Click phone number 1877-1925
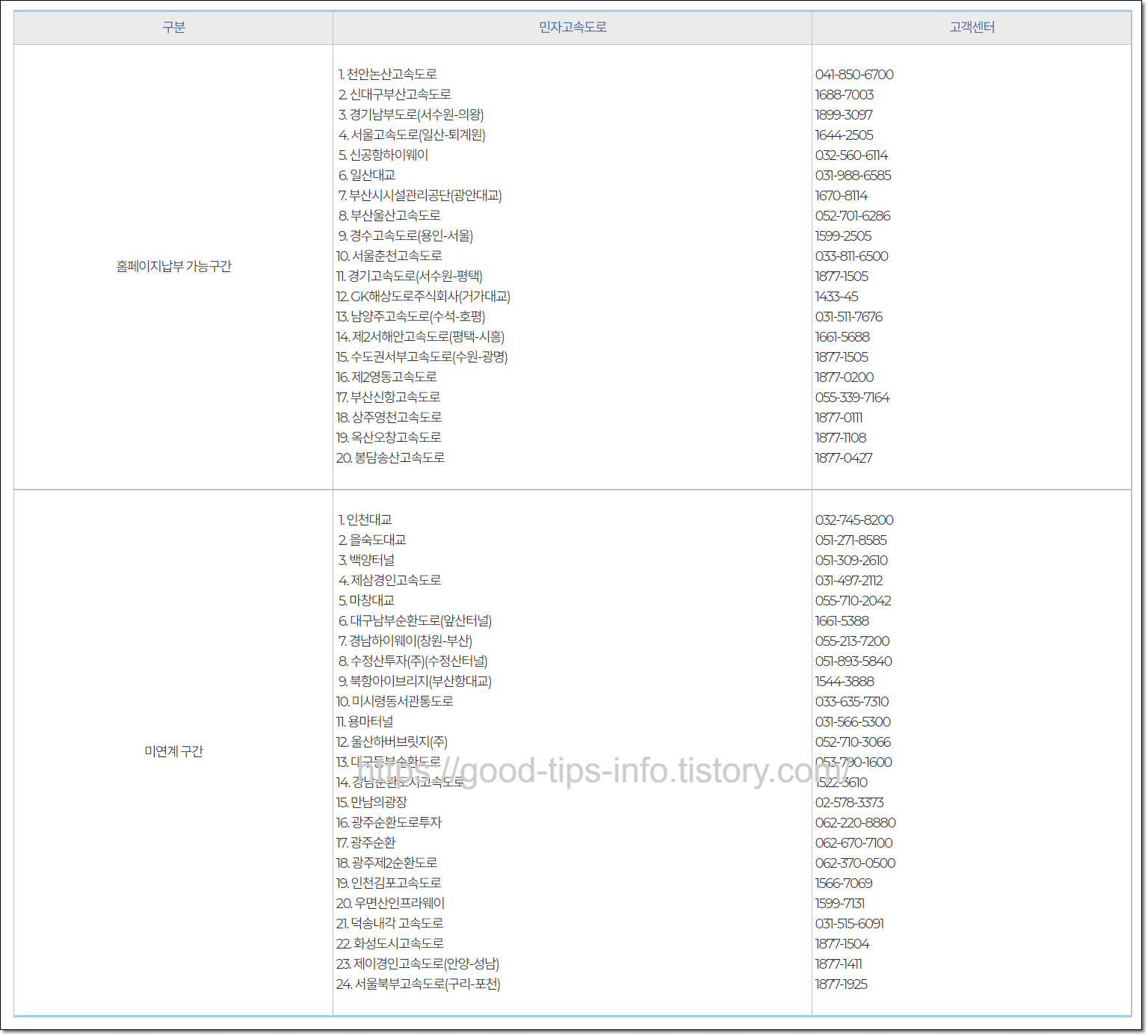 click(842, 984)
